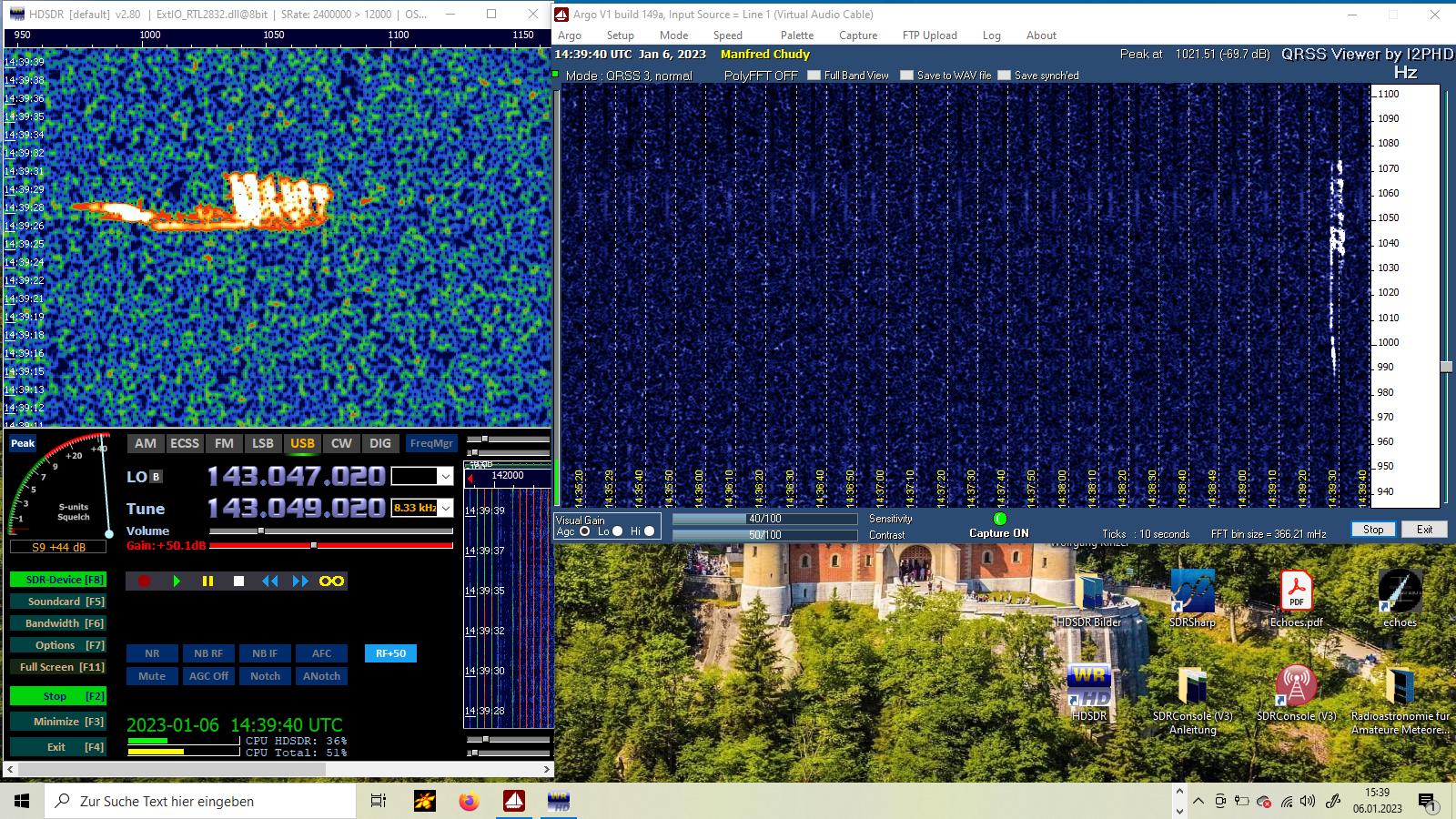Pause playback with the yellow pause icon

click(207, 581)
